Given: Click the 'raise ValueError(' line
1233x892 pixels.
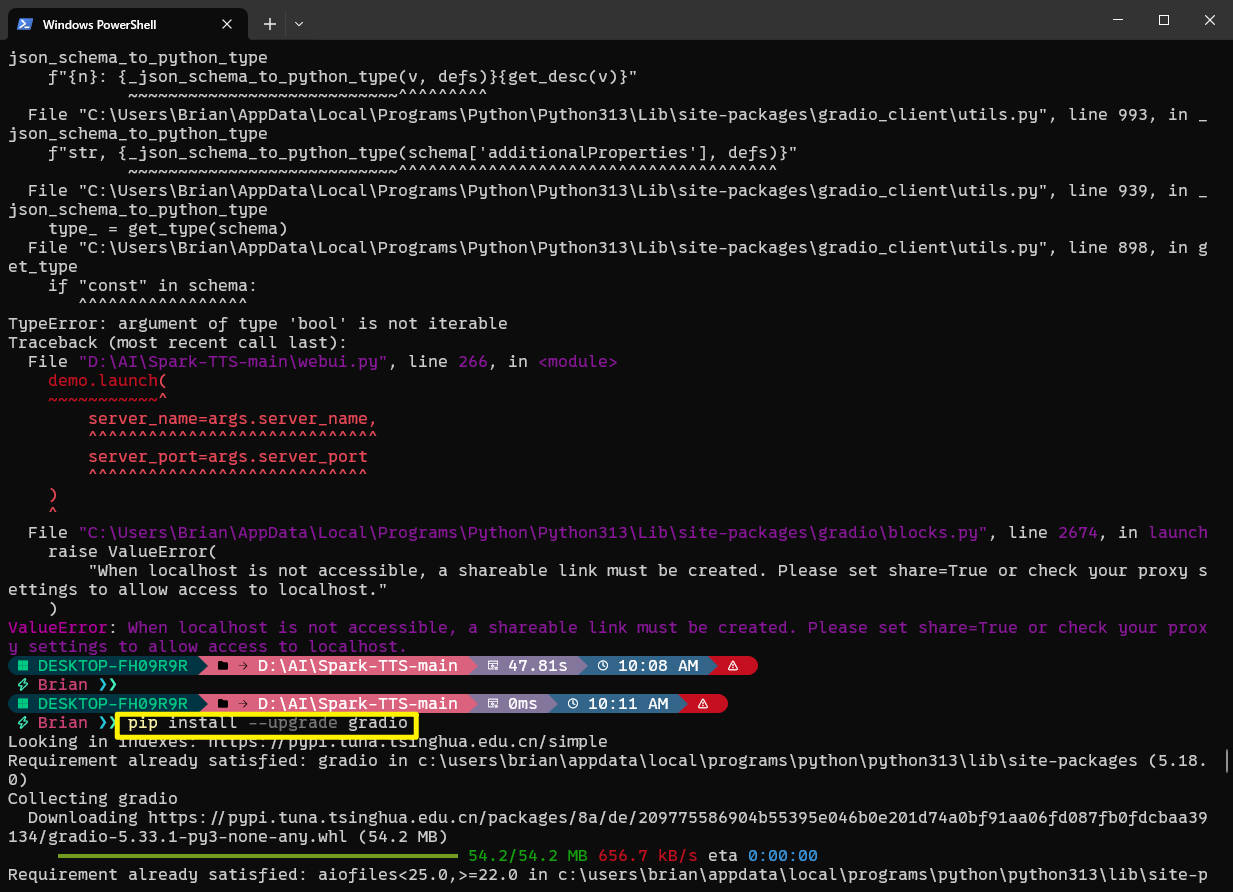Looking at the screenshot, I should click(x=132, y=552).
